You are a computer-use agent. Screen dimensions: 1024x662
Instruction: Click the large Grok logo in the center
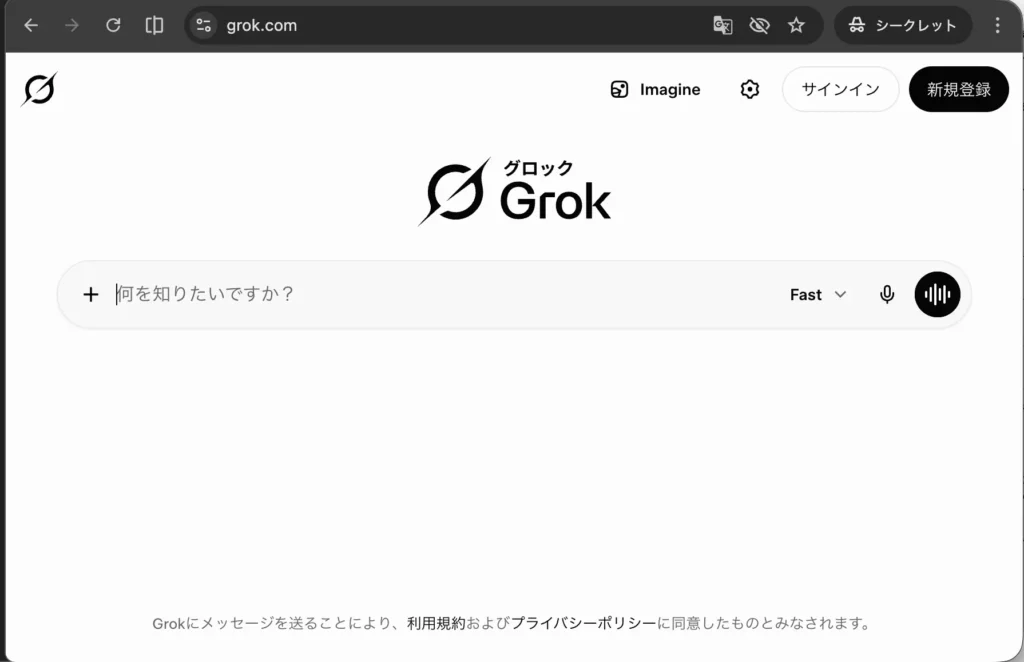pos(515,192)
